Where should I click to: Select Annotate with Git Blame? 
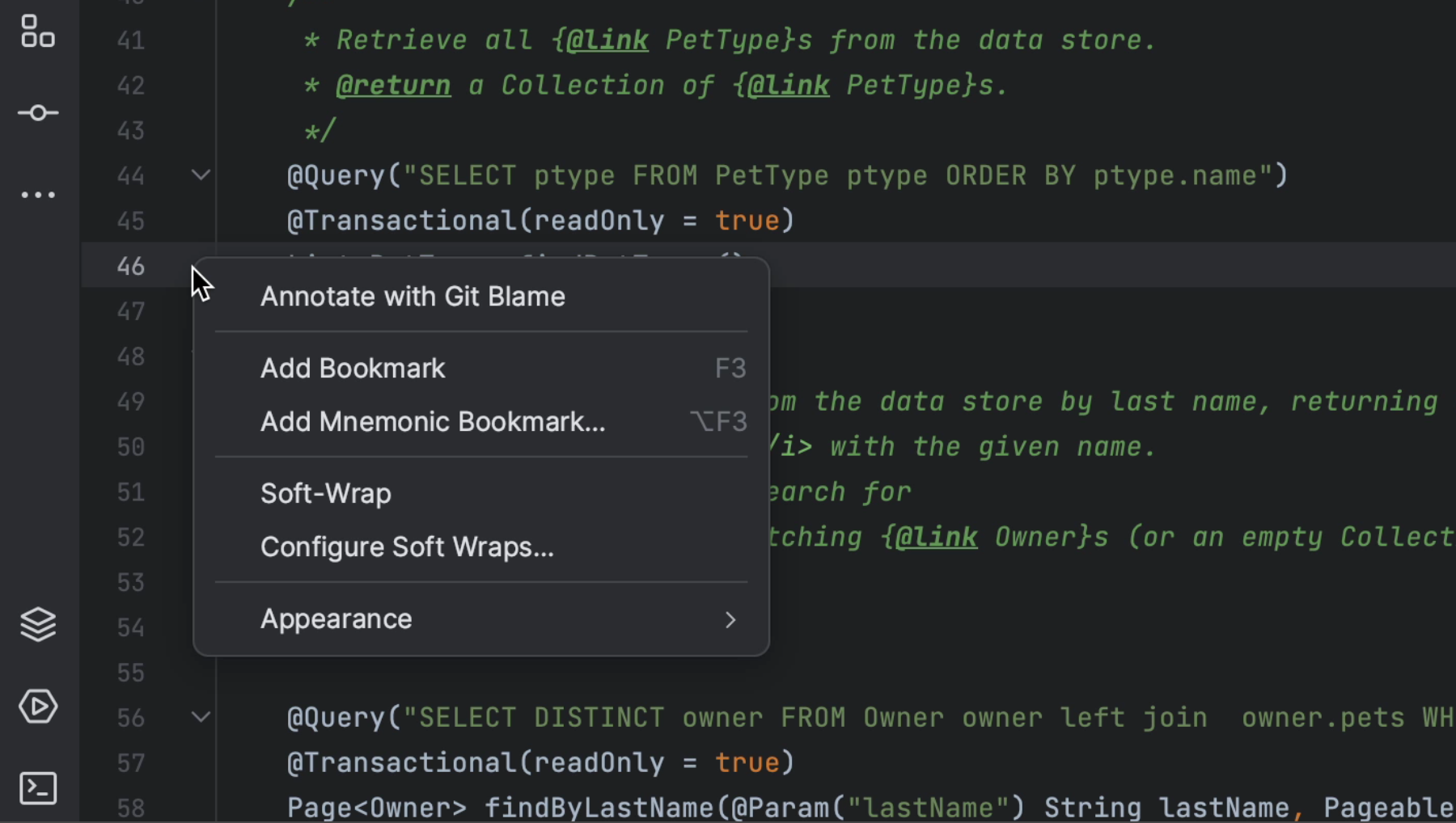coord(412,296)
